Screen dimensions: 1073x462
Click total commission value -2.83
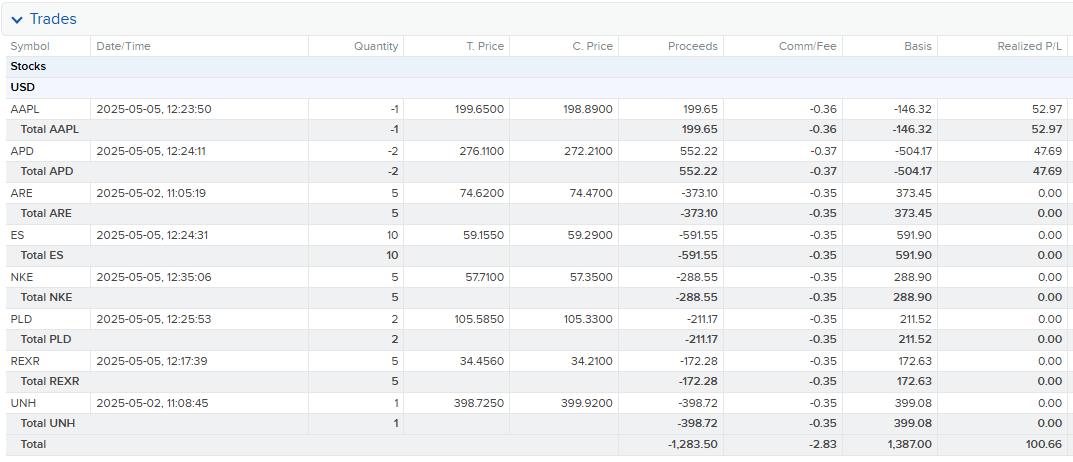[823, 444]
